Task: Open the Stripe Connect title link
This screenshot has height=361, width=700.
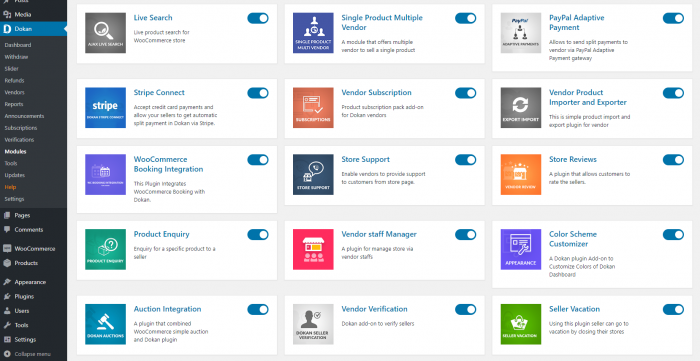Action: pyautogui.click(x=159, y=93)
